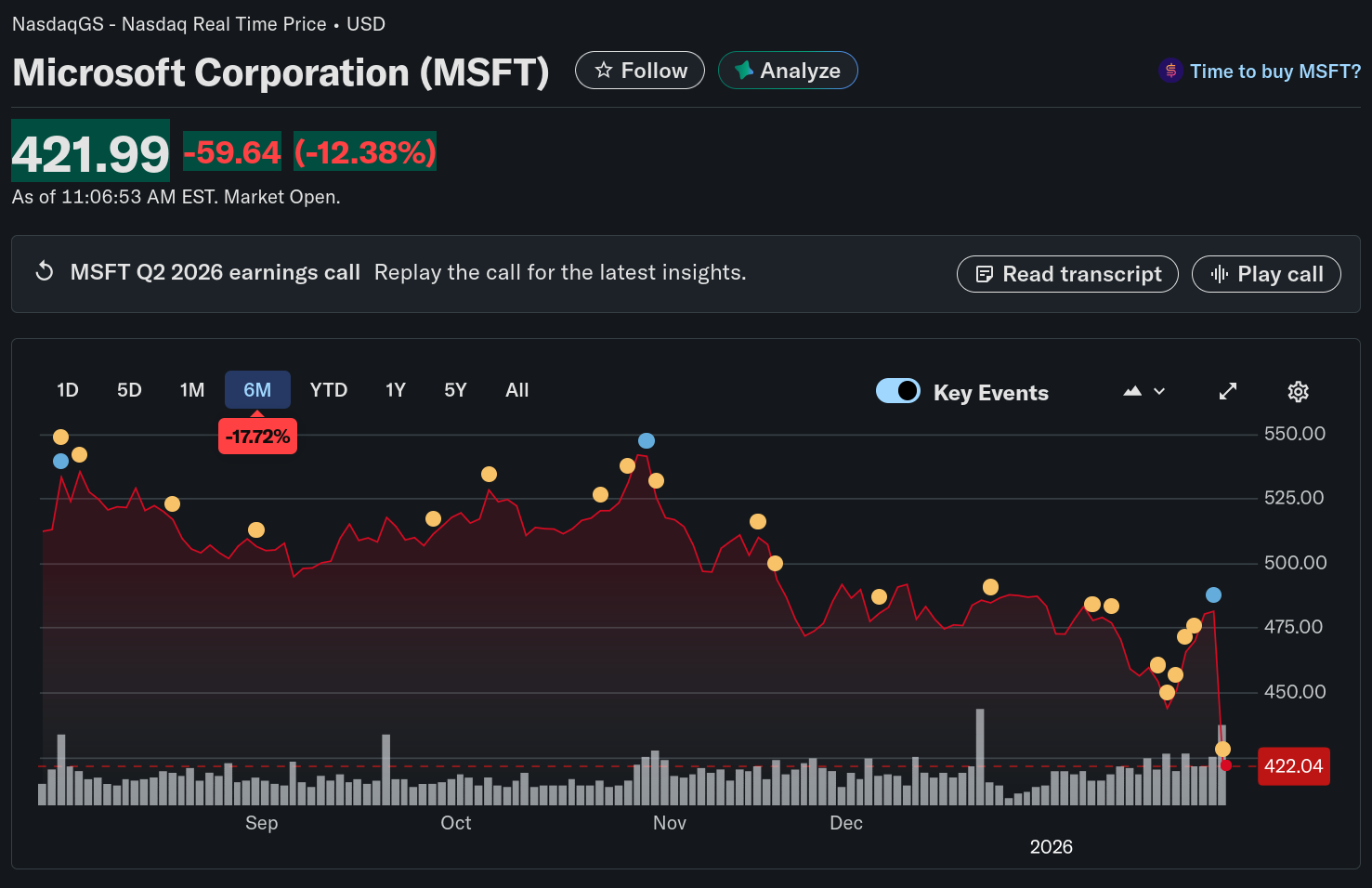Click the star icon in Follow button

pyautogui.click(x=604, y=71)
